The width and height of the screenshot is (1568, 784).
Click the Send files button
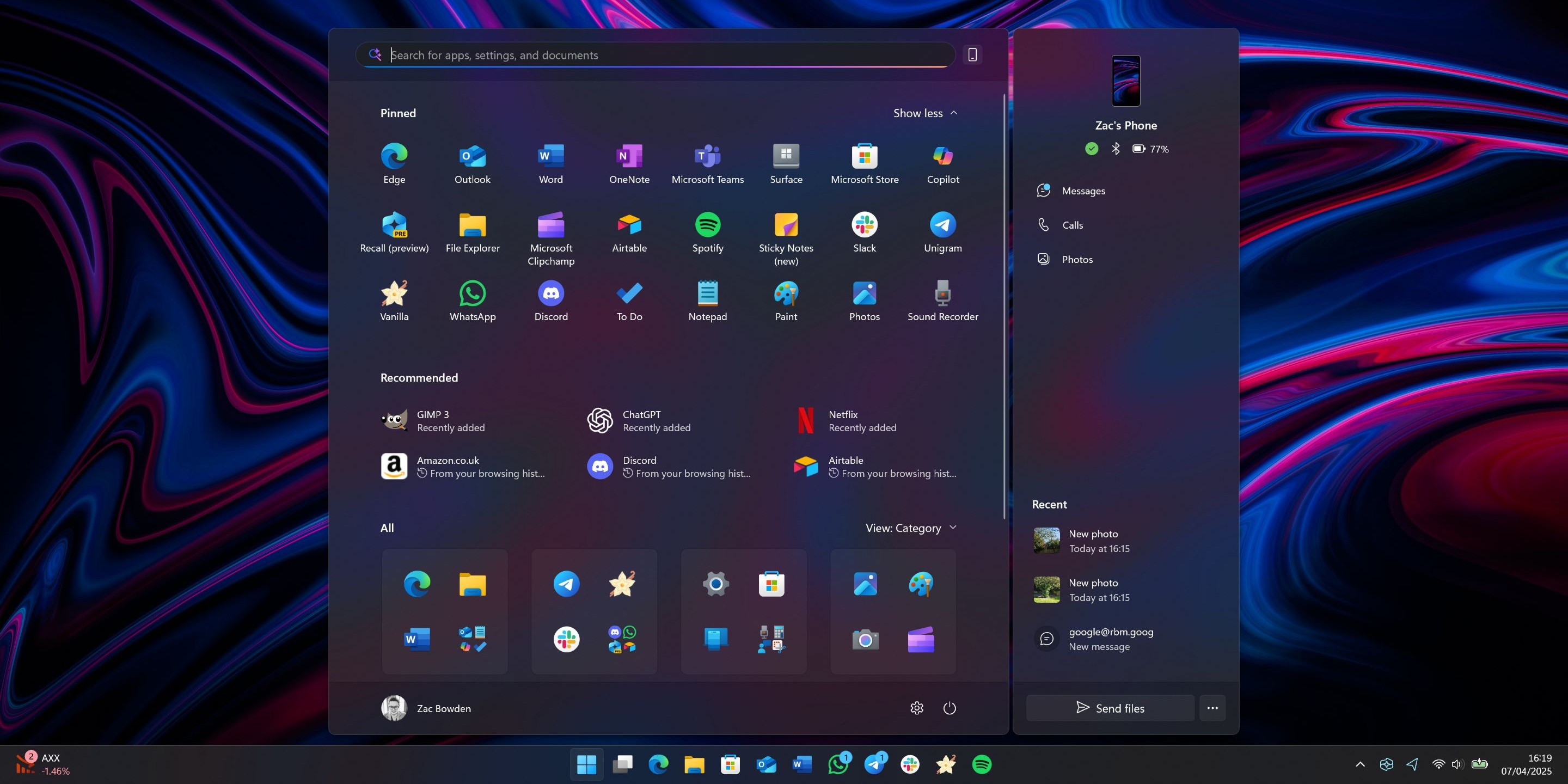[1110, 708]
